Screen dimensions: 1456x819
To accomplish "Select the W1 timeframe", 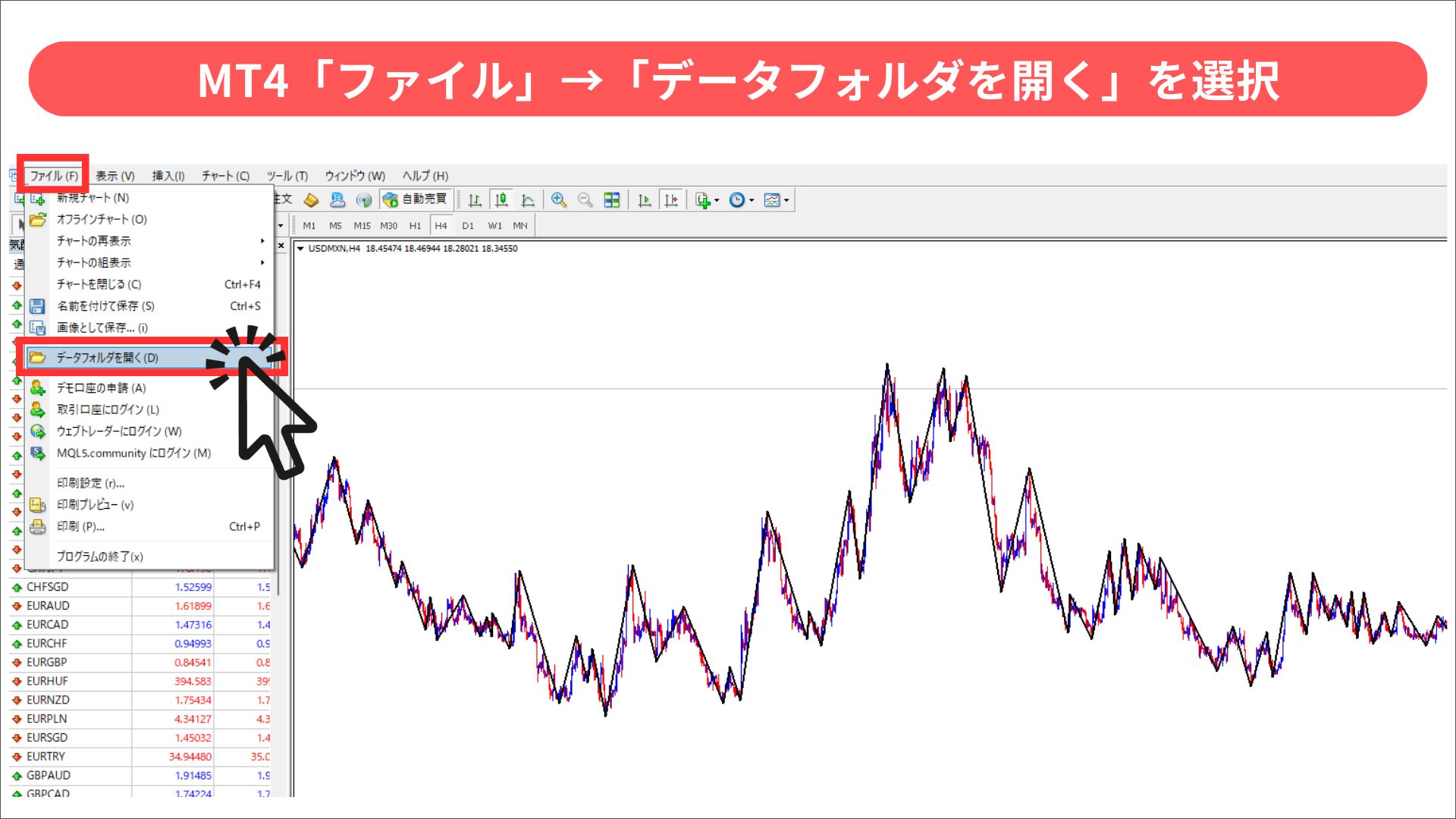I will click(x=494, y=226).
